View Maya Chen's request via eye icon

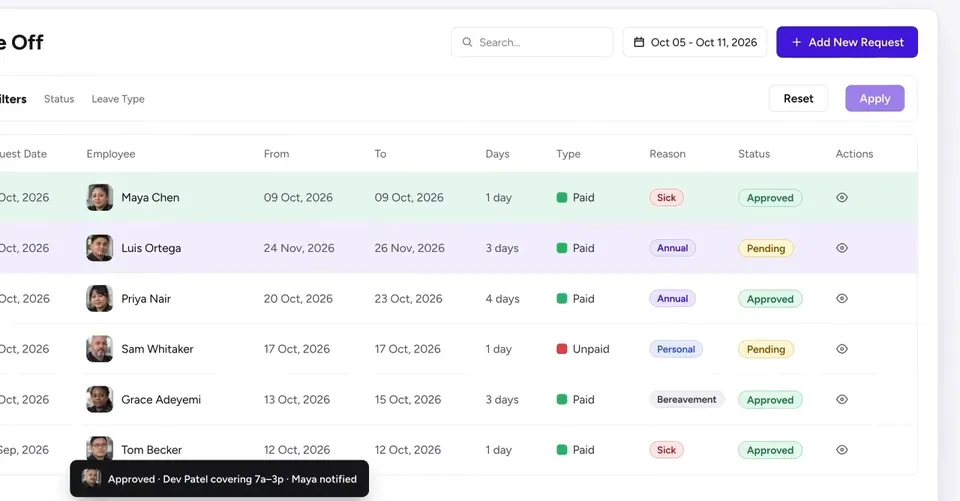pyautogui.click(x=842, y=198)
